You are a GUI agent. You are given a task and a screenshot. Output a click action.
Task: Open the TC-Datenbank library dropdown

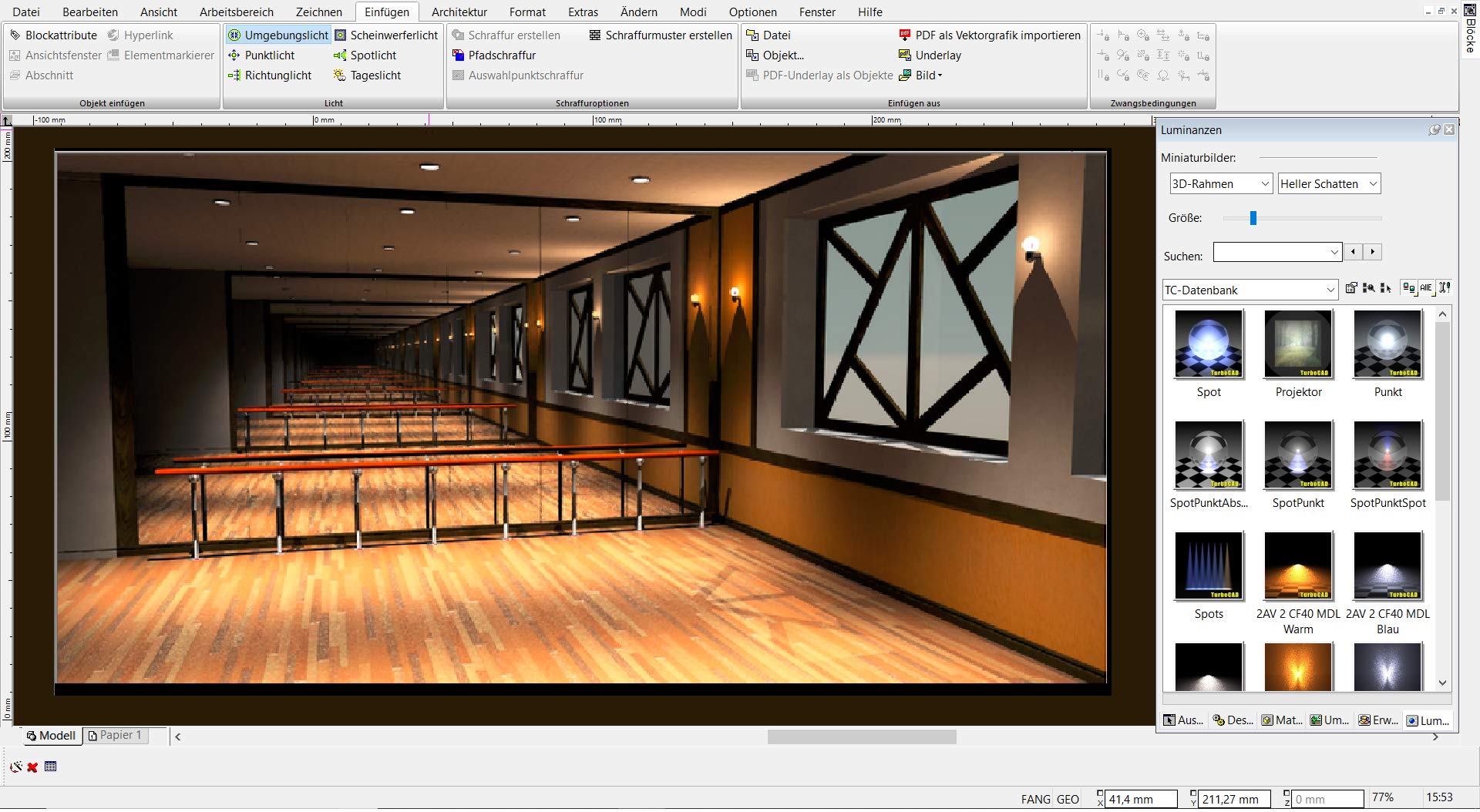tap(1250, 290)
